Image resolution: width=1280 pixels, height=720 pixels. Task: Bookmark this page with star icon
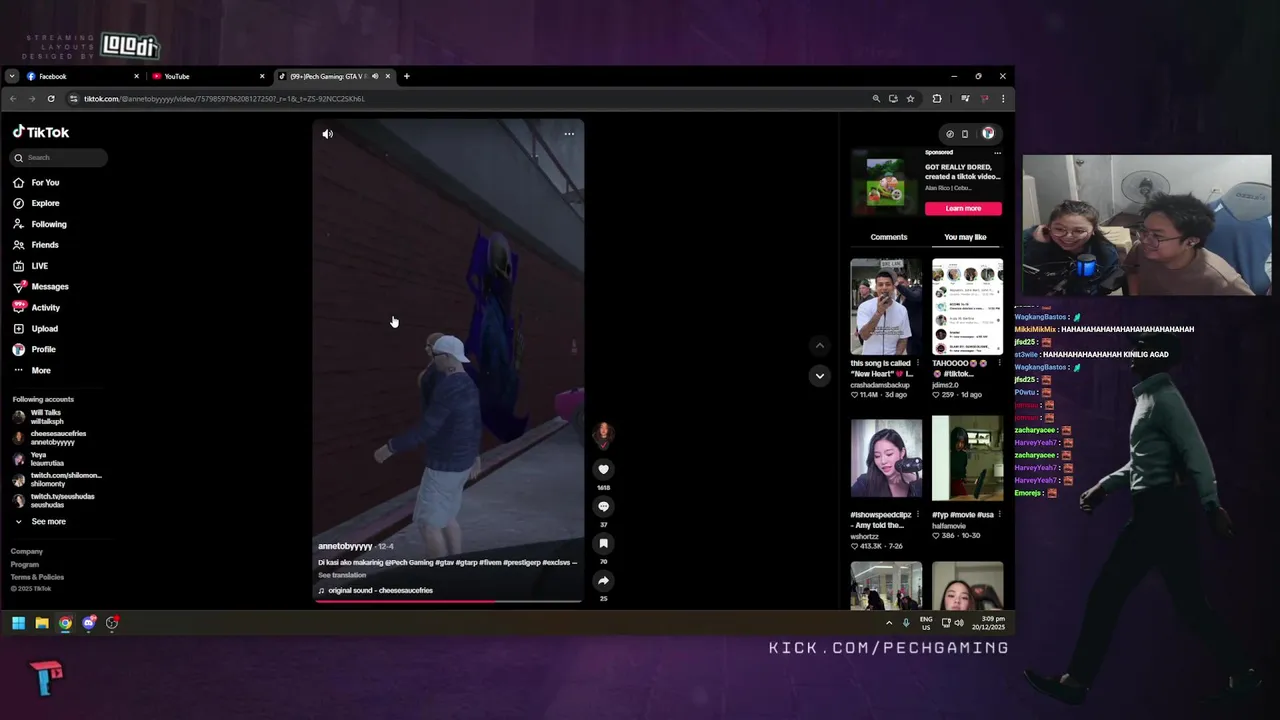[x=910, y=99]
